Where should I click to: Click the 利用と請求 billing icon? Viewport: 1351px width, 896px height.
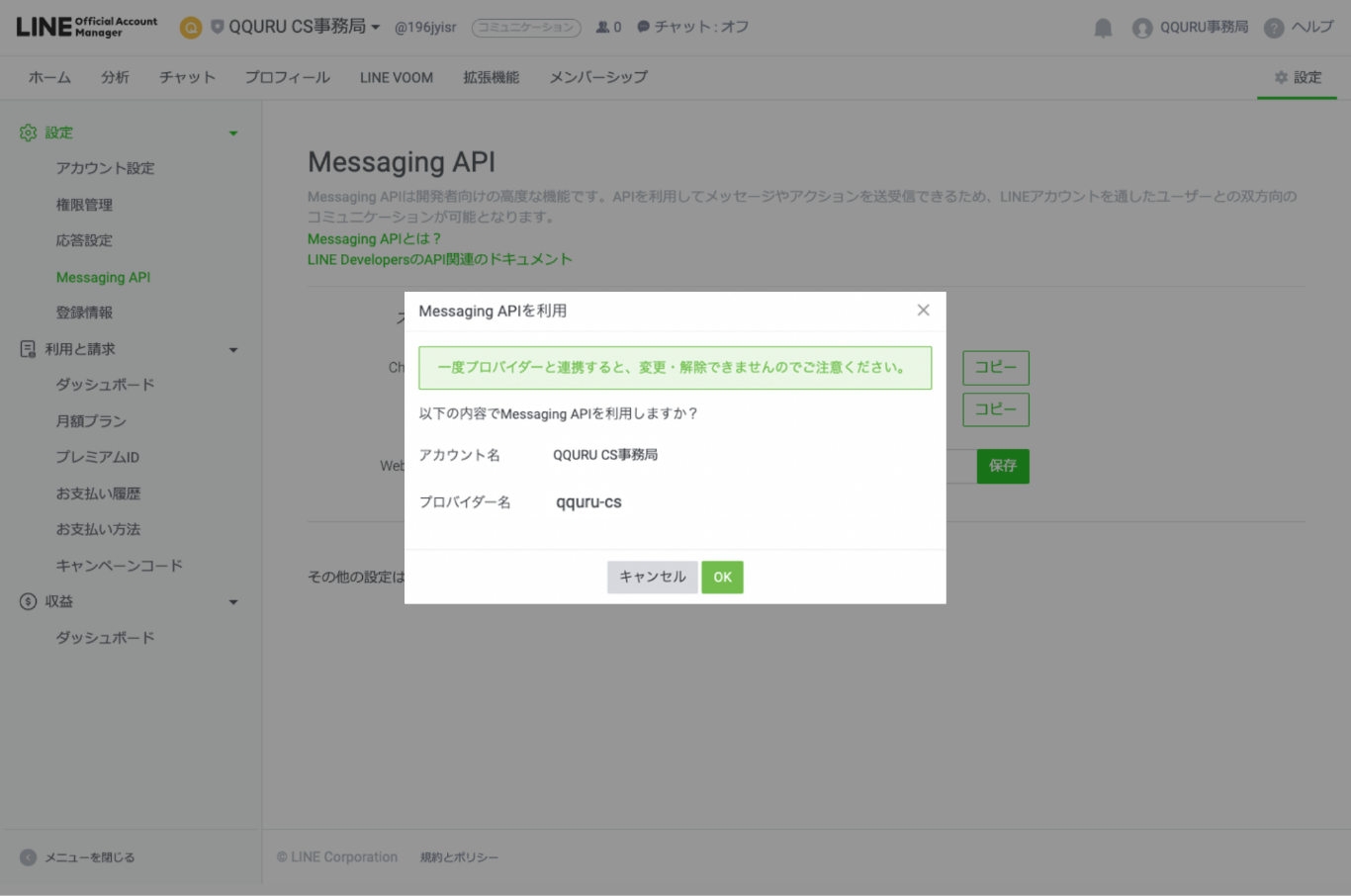28,349
